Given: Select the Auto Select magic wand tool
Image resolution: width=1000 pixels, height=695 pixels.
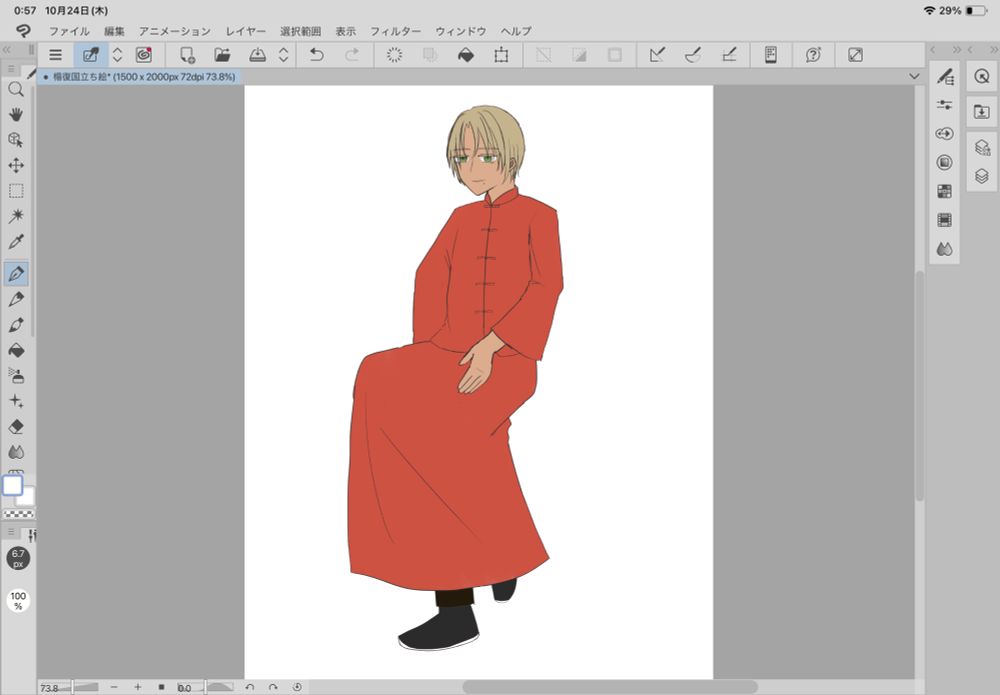Looking at the screenshot, I should [16, 216].
